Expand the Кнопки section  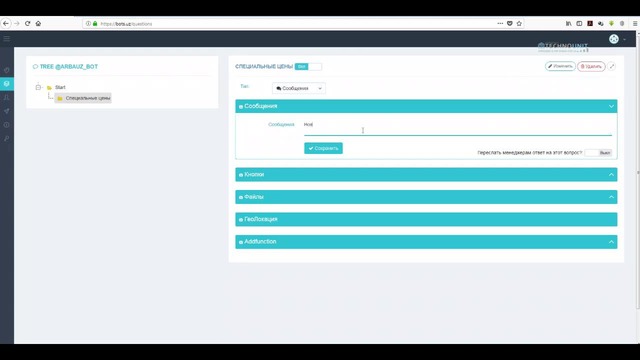click(426, 175)
